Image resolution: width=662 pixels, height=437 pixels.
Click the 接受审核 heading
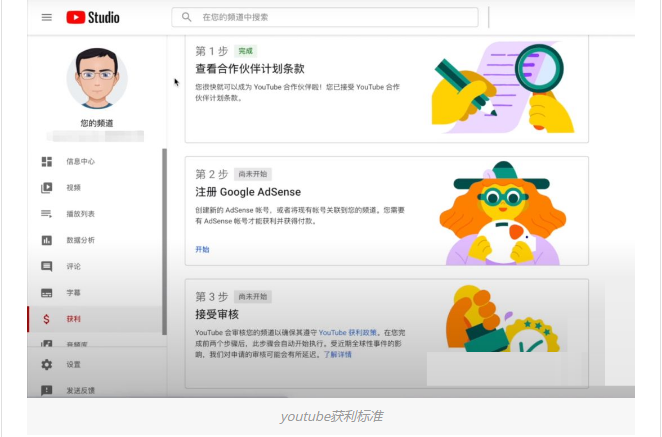click(x=217, y=315)
